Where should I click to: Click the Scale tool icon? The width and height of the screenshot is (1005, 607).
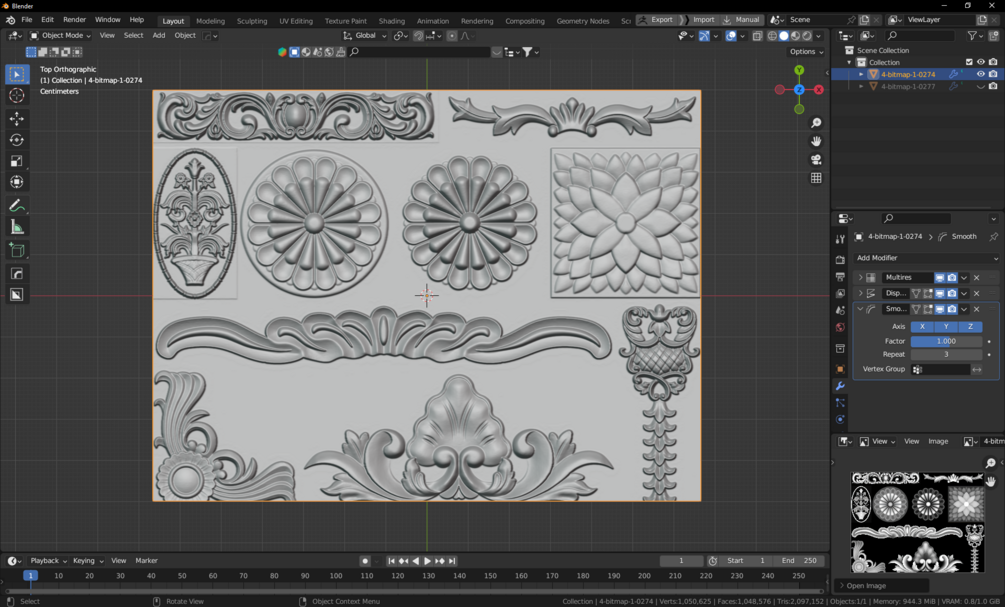[17, 161]
